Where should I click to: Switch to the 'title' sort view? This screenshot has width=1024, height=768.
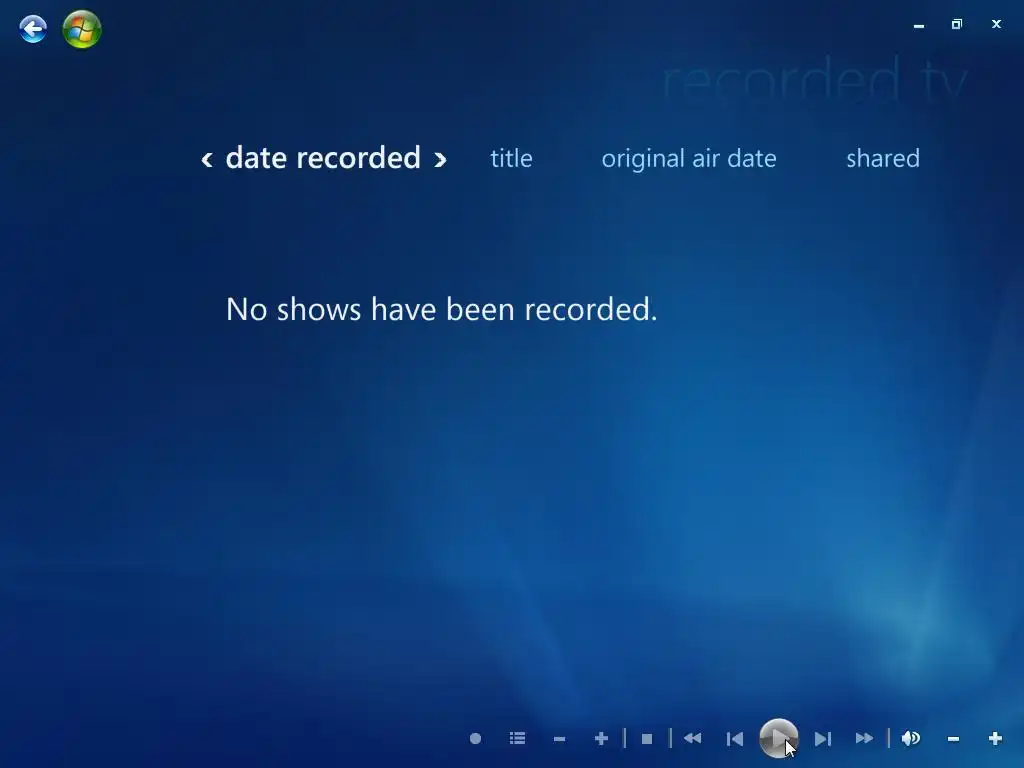(x=511, y=158)
